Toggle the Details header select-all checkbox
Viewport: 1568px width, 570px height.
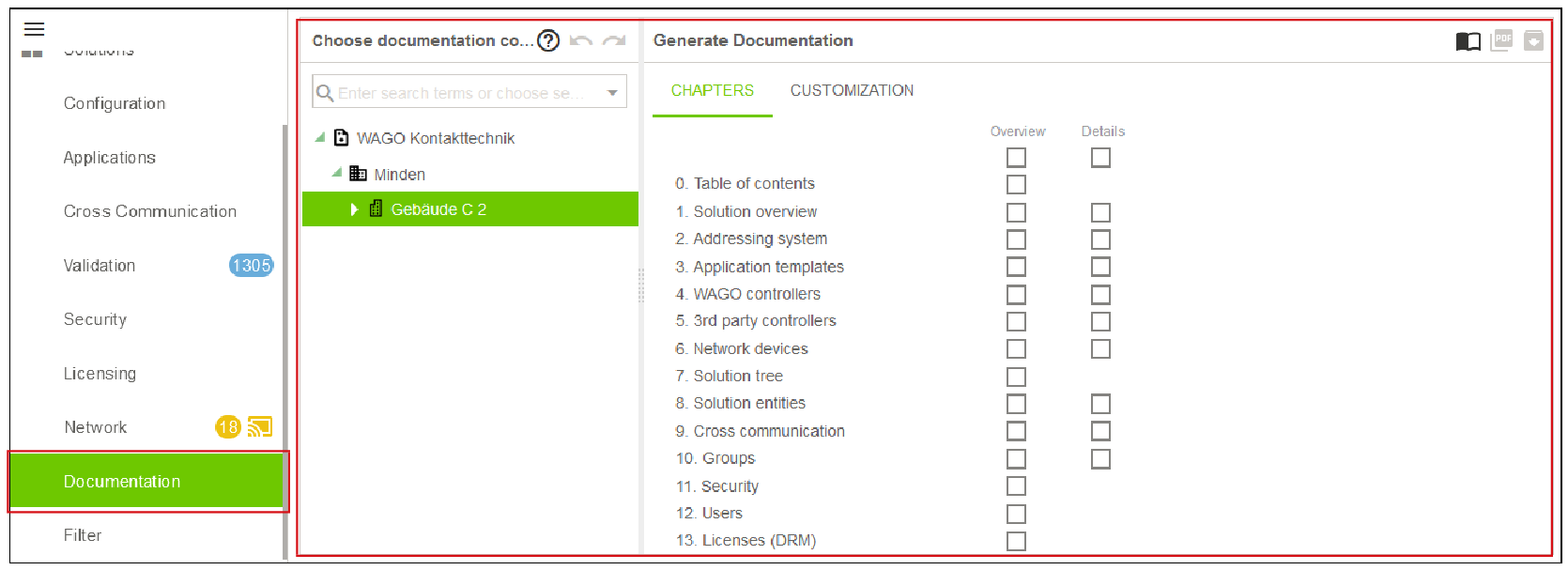tap(1100, 158)
